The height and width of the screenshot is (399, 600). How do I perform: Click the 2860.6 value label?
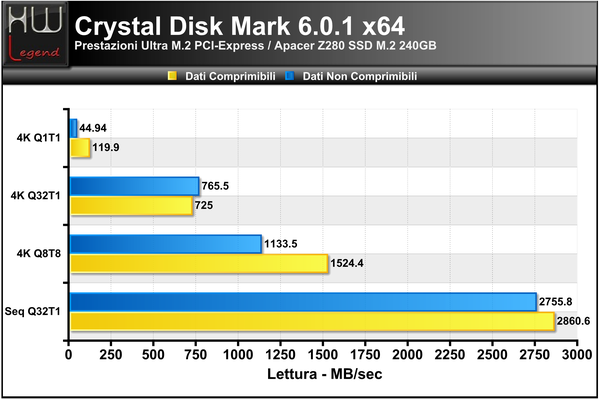pos(573,321)
